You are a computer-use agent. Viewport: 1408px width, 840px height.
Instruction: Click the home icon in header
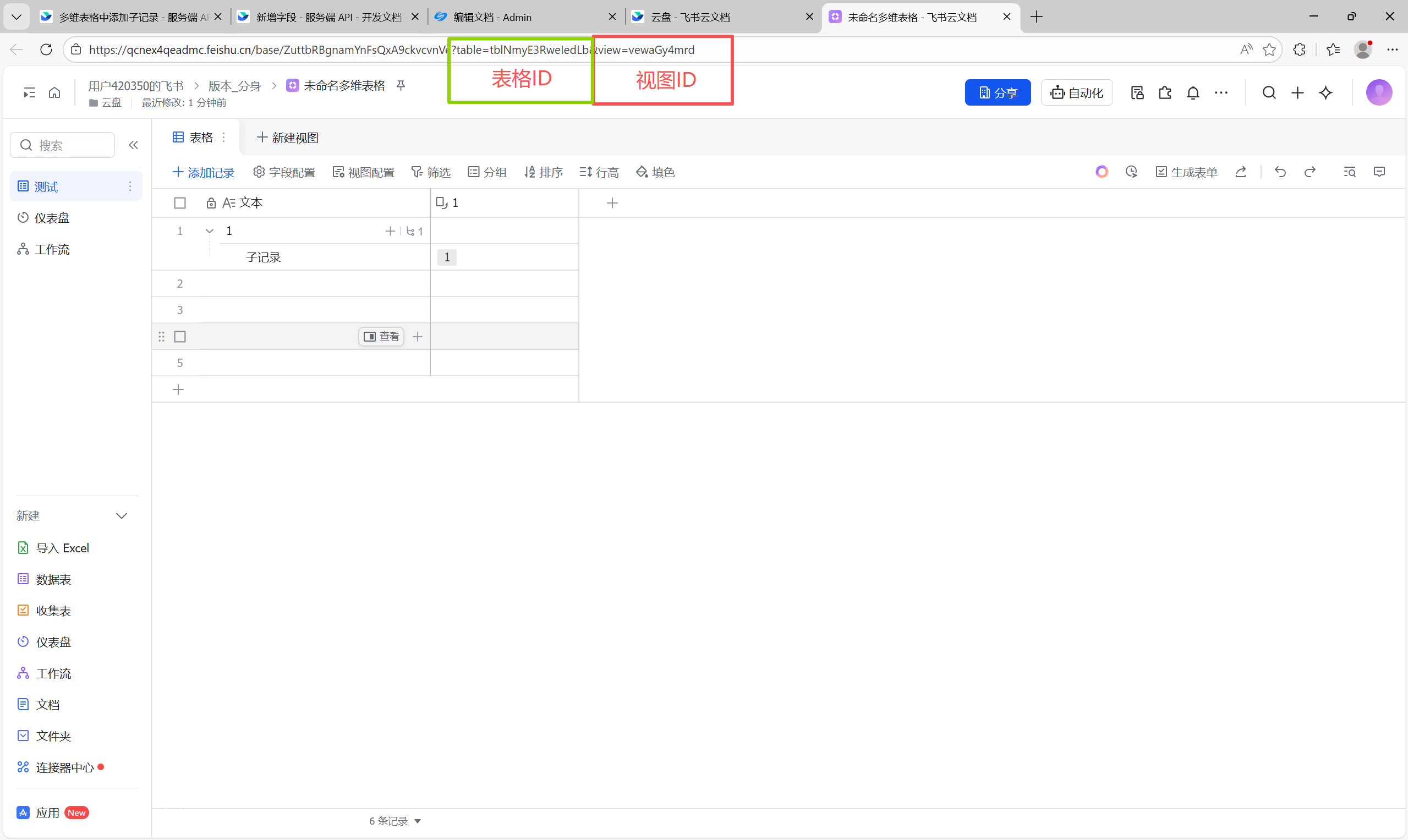[x=54, y=93]
